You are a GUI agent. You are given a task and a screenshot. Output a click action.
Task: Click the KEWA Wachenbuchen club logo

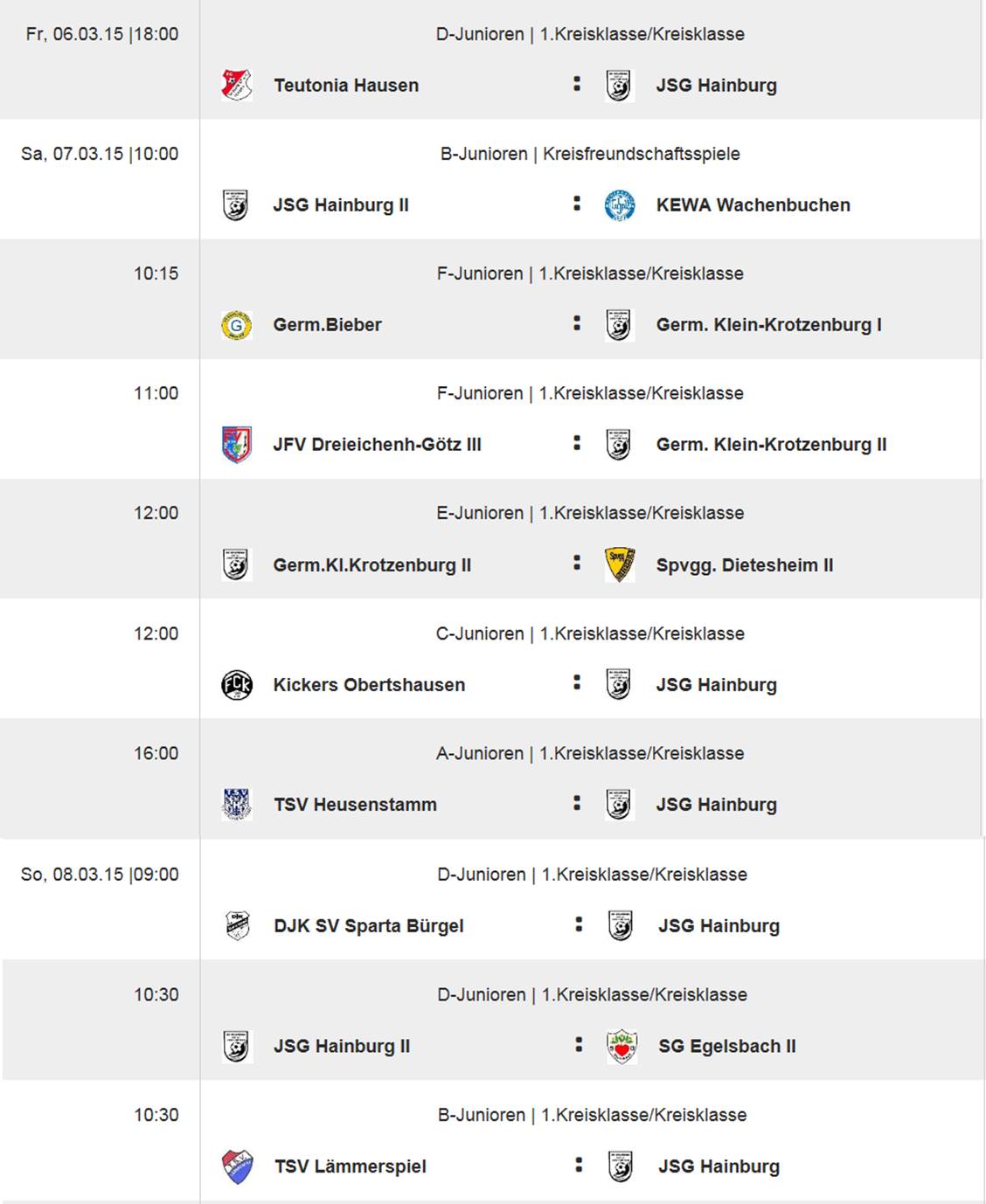[x=619, y=205]
